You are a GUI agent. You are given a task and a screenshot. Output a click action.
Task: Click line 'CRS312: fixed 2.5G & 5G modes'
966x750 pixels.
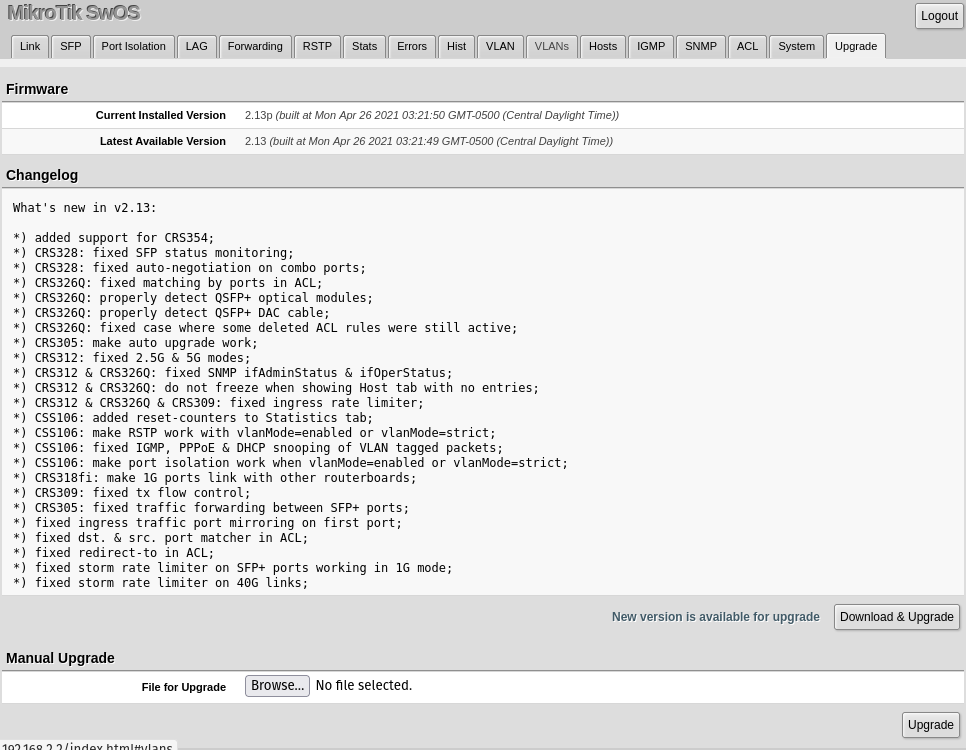[132, 357]
